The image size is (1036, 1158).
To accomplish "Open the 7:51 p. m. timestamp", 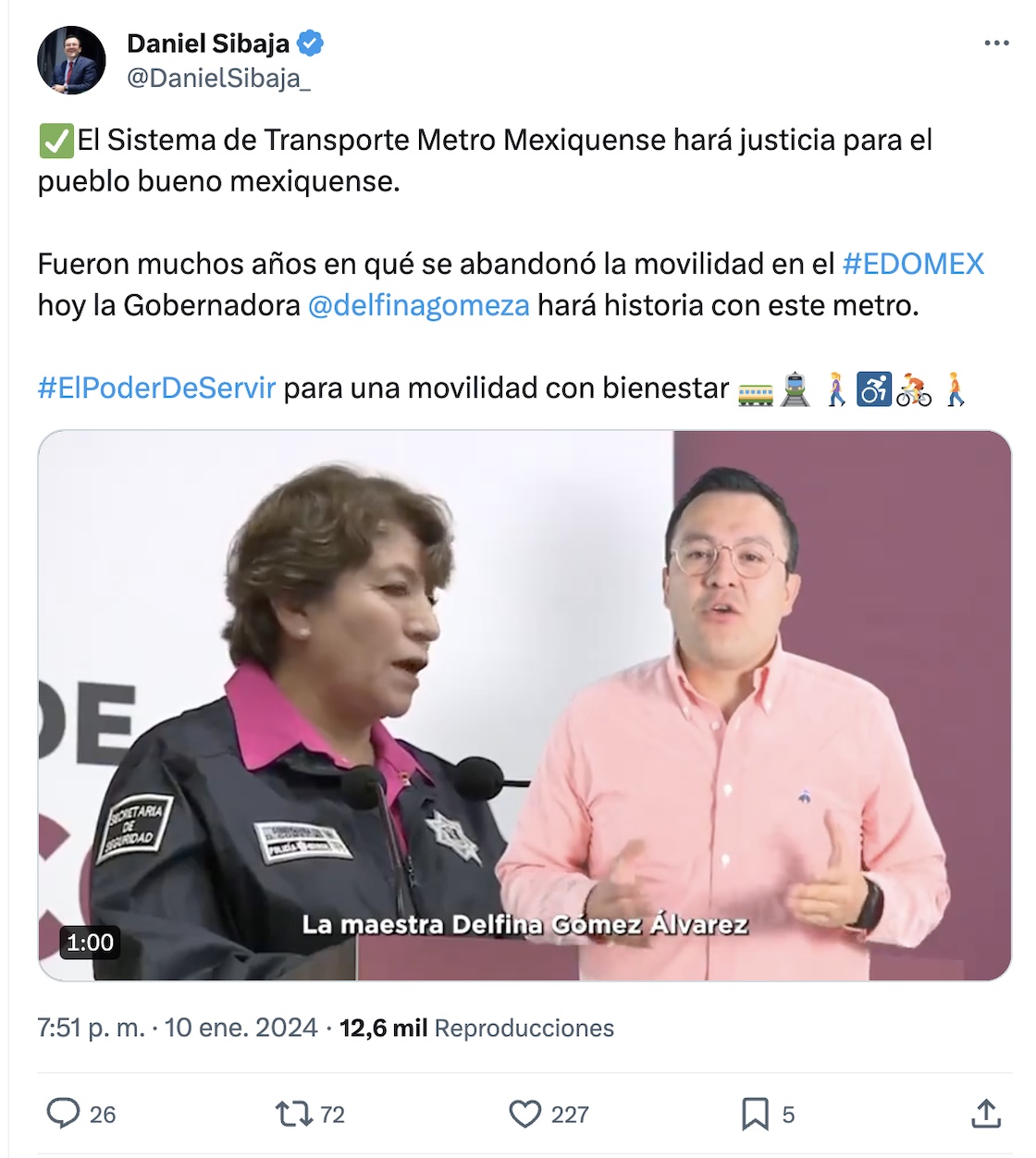I will (91, 1028).
